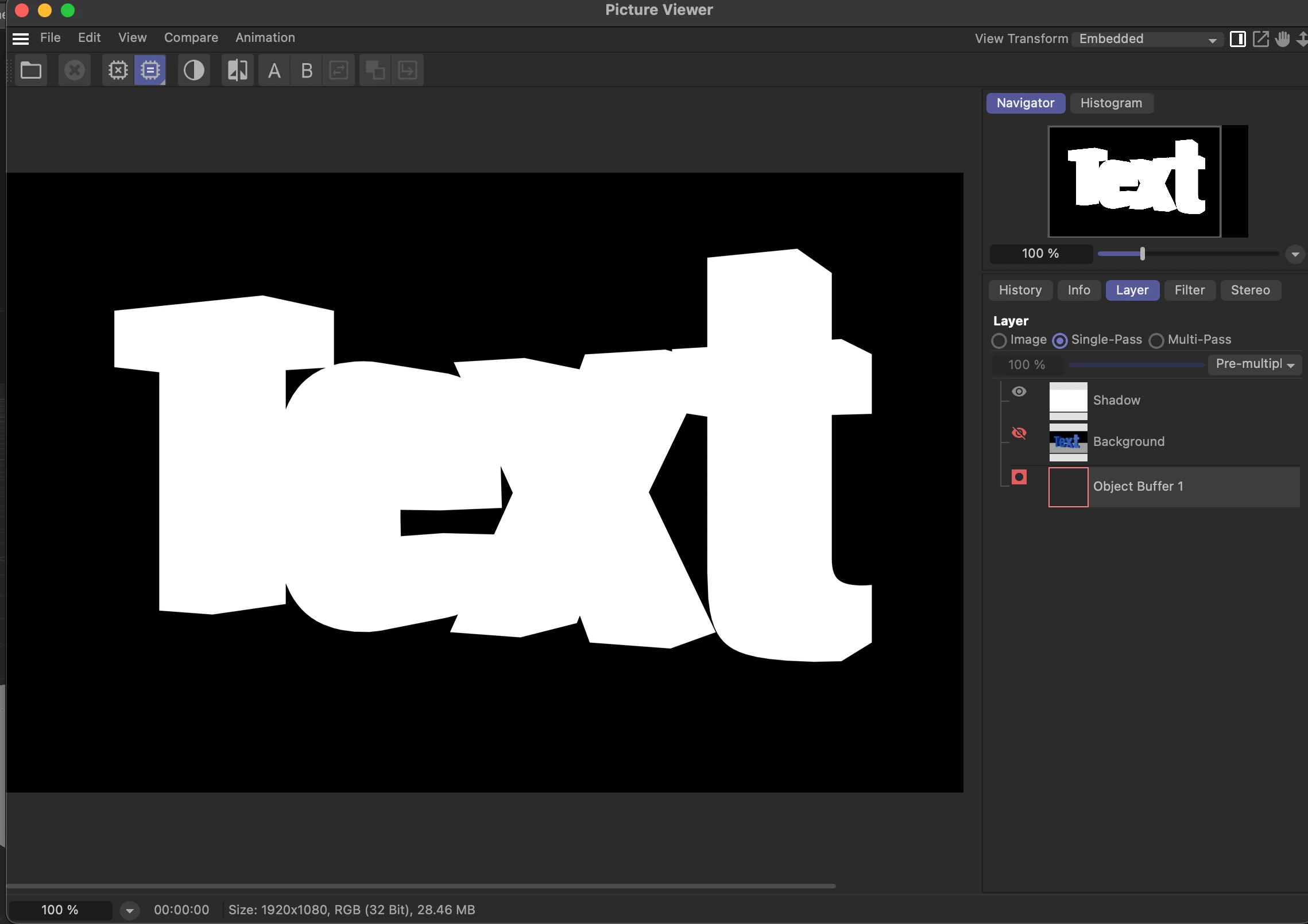1308x924 pixels.
Task: Enable the AB Compare split icon
Action: [x=238, y=71]
